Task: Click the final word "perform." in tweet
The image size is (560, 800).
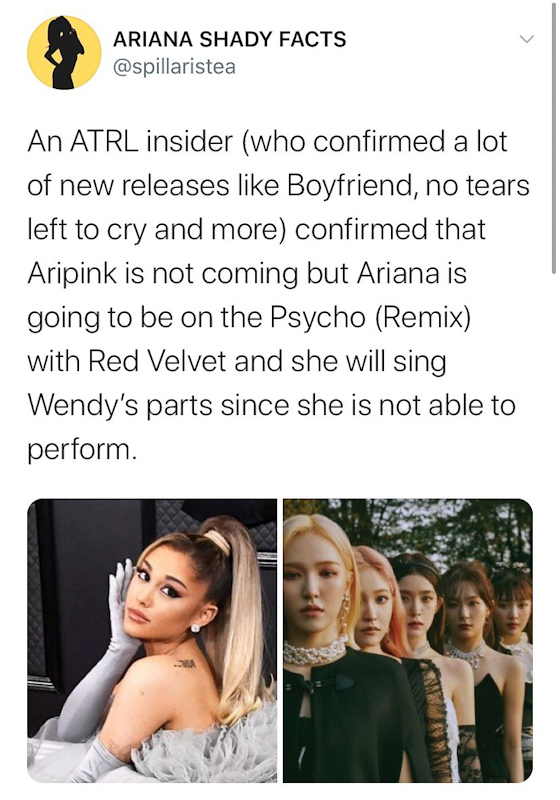Action: pyautogui.click(x=82, y=451)
